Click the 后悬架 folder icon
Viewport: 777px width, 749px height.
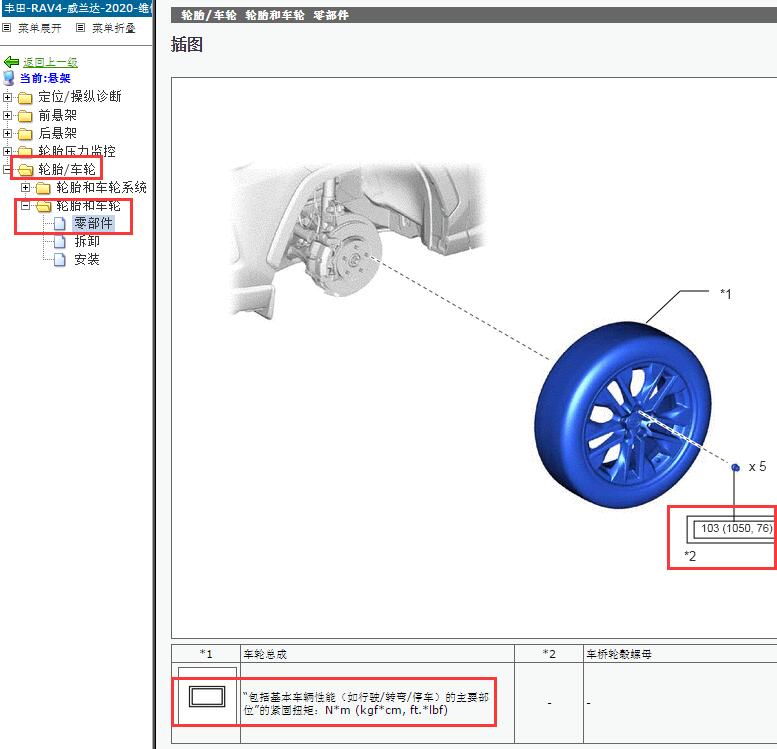(25, 134)
